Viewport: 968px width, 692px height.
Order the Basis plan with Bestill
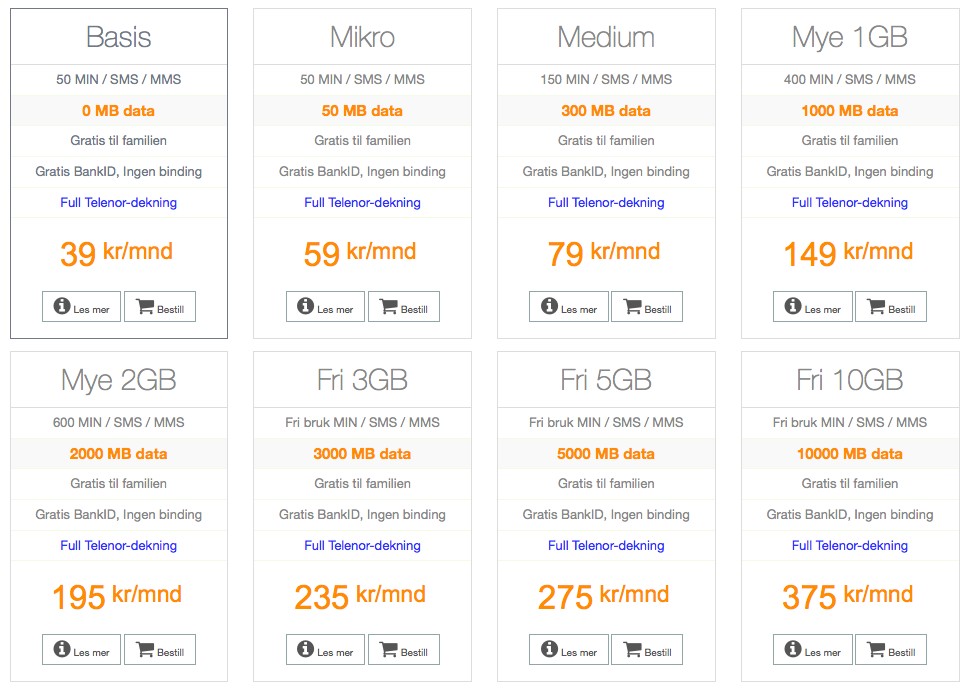(x=160, y=307)
